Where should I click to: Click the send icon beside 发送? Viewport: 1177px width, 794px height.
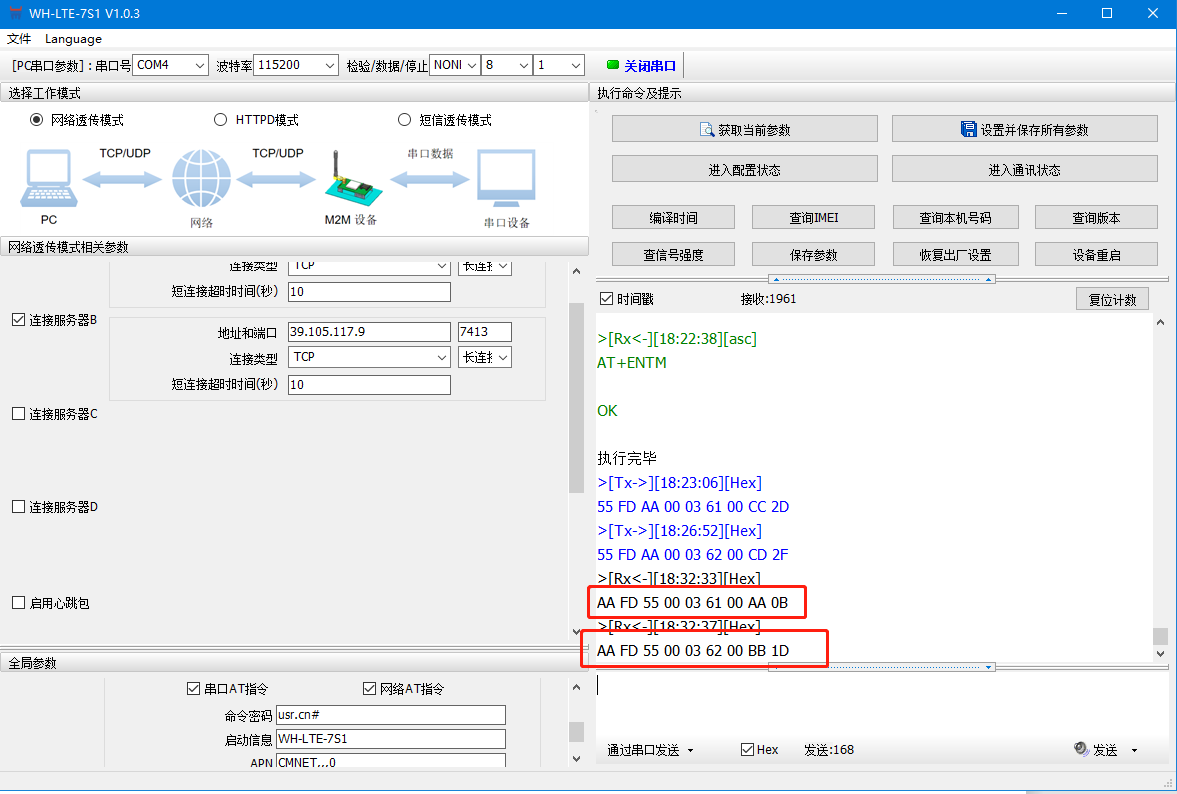pos(1081,749)
